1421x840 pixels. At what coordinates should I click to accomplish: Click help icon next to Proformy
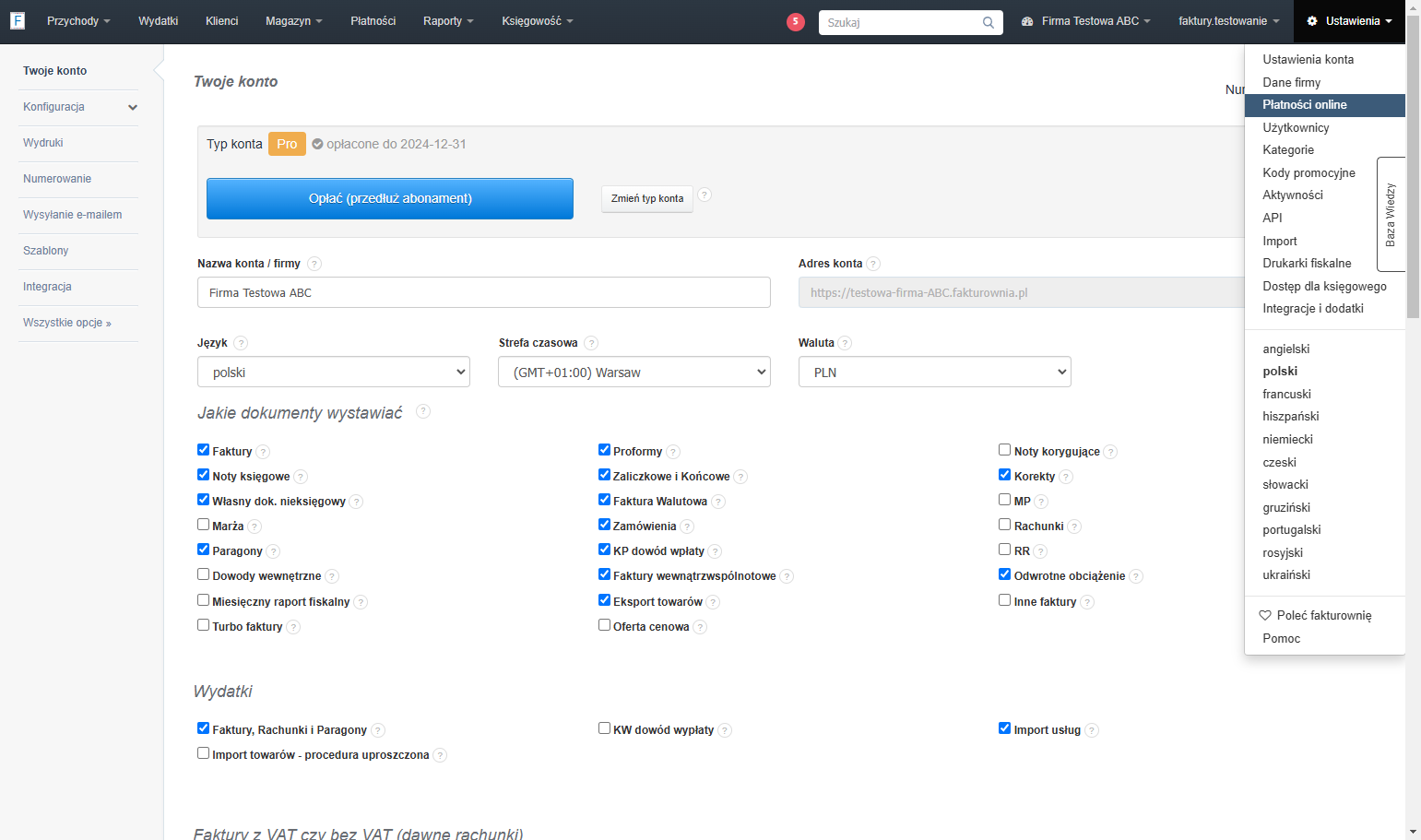coord(673,452)
